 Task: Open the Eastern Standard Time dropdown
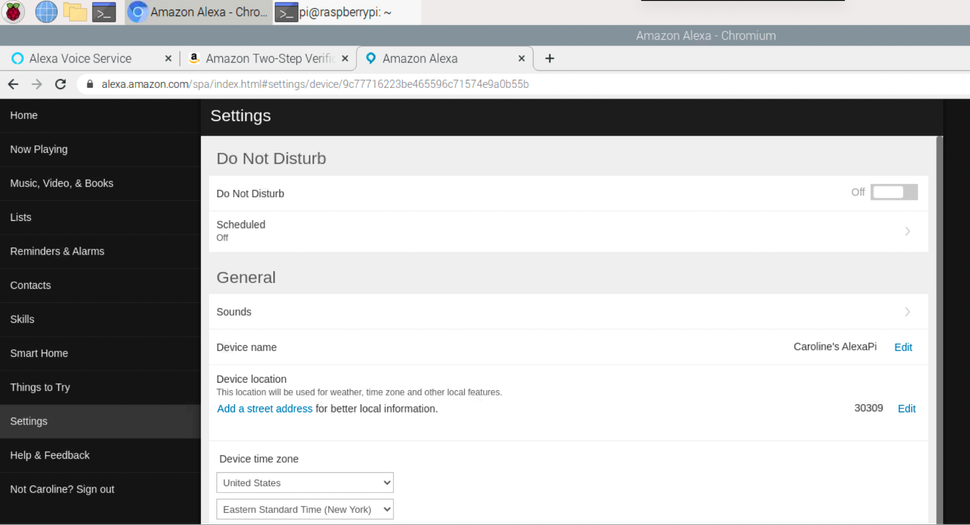(x=305, y=509)
